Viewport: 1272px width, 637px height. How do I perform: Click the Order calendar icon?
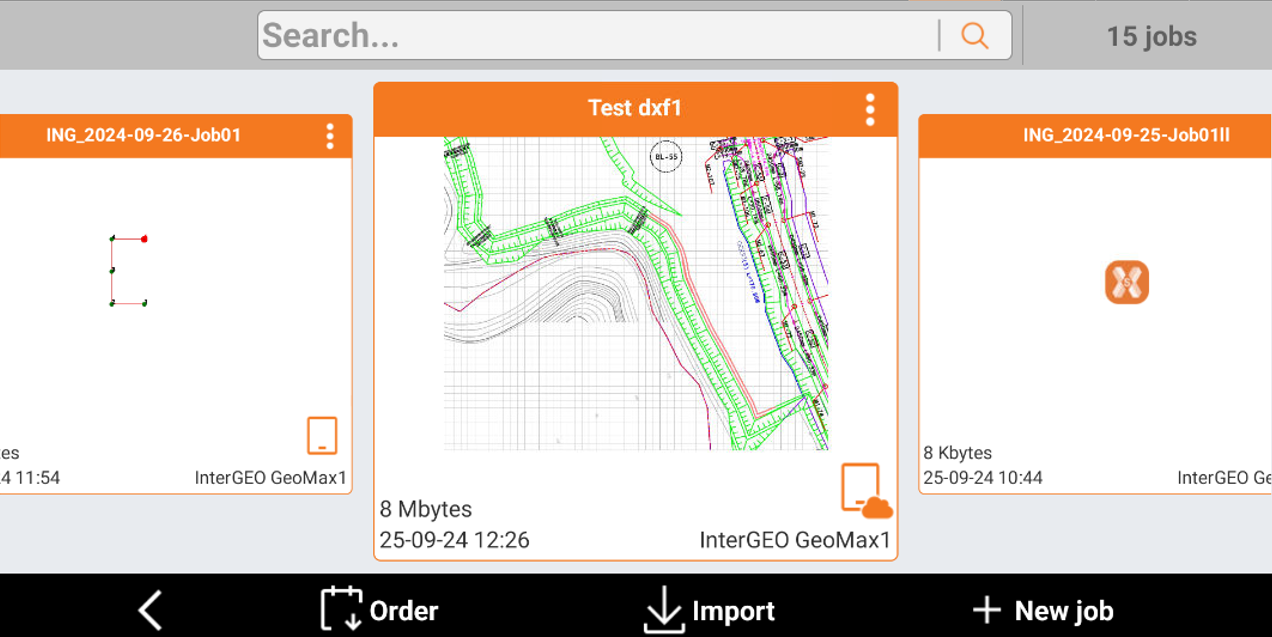coord(341,609)
